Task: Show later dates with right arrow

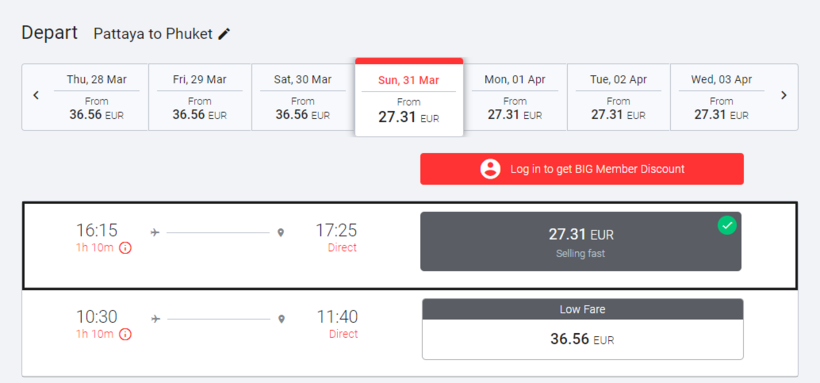Action: click(783, 95)
